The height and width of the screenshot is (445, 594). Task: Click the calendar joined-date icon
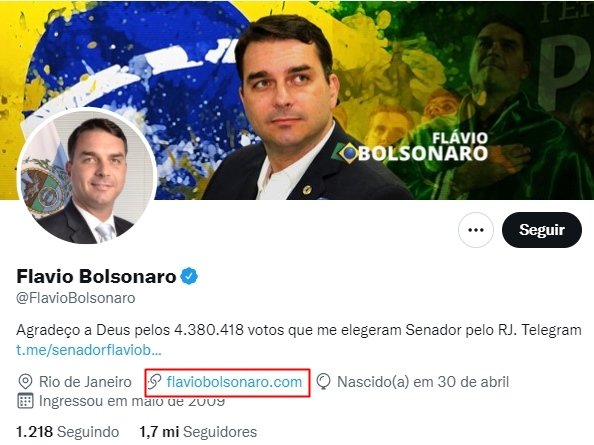(25, 401)
